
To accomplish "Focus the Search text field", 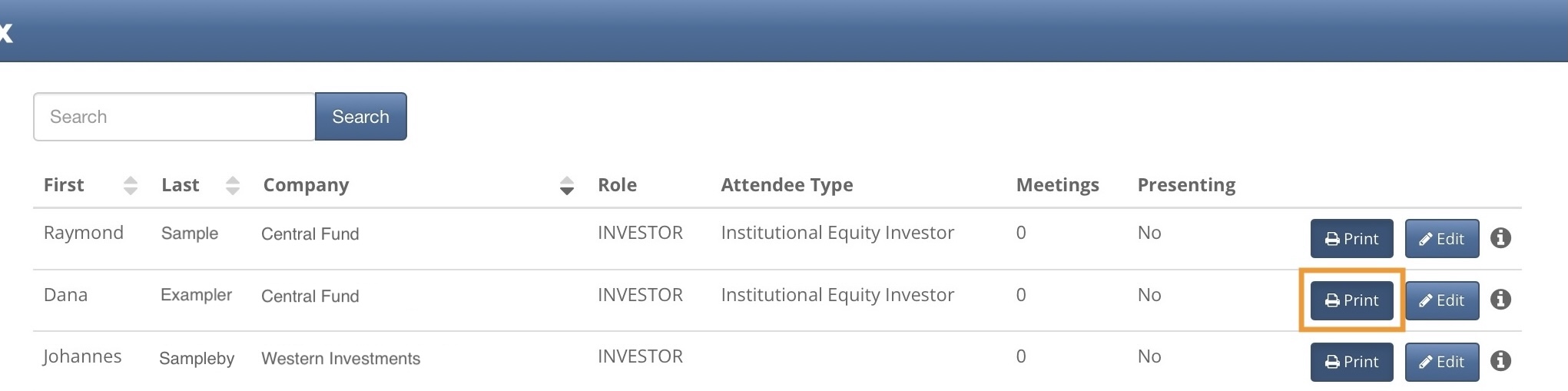I will point(174,117).
